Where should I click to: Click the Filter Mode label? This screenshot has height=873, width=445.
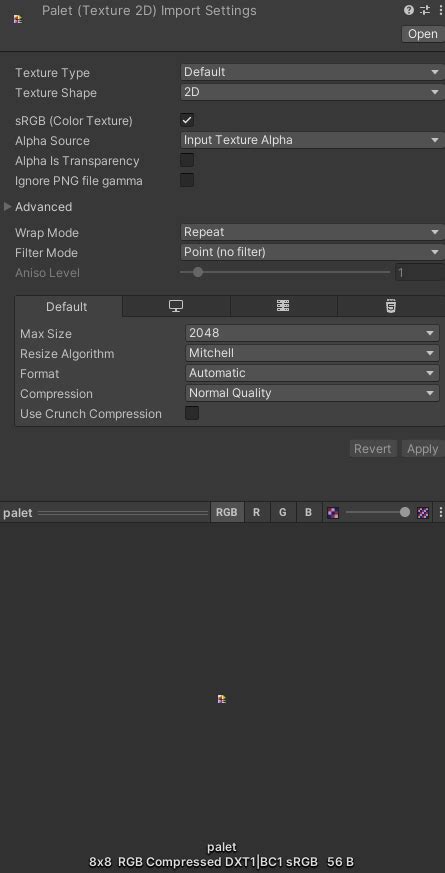click(x=46, y=253)
